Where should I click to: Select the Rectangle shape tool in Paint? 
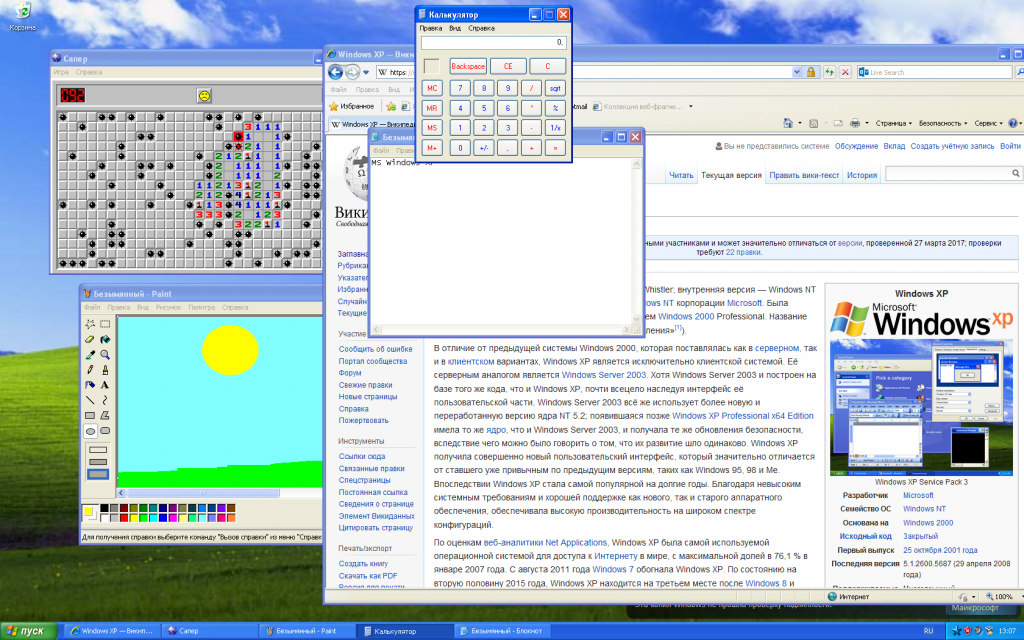[90, 415]
